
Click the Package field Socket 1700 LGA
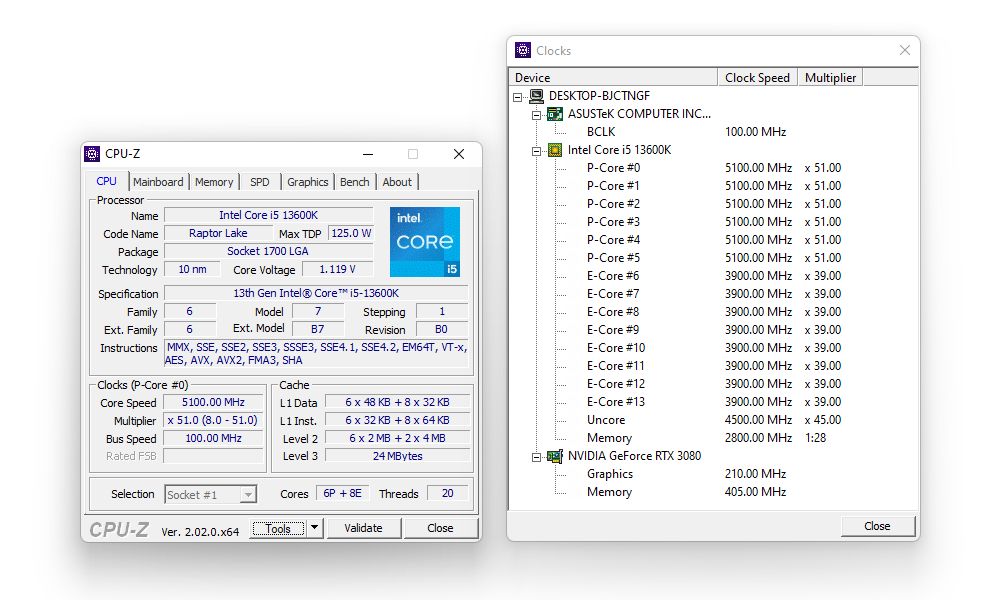(268, 251)
